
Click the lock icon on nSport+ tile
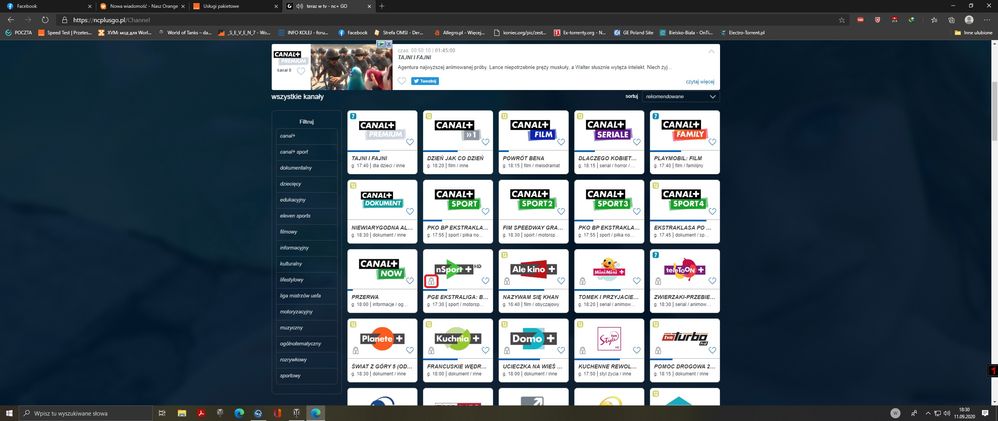431,282
